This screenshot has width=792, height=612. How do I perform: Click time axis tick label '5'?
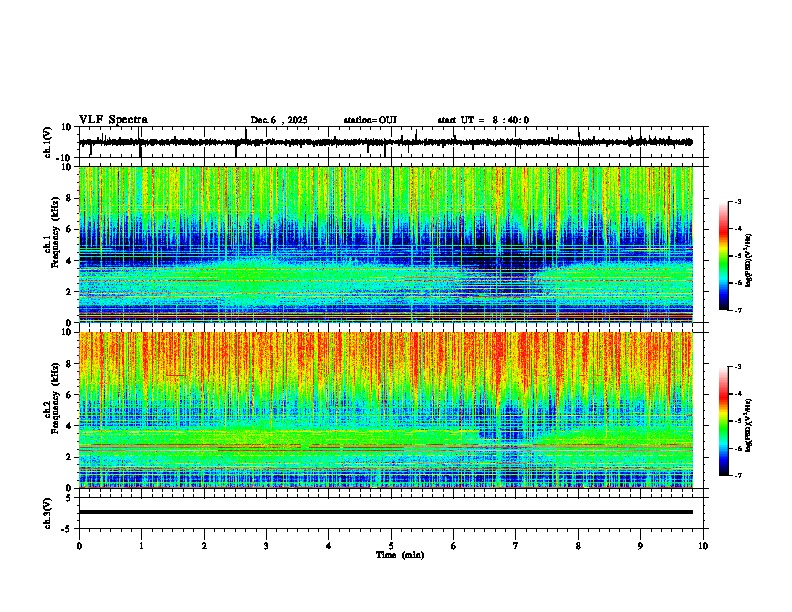pos(391,546)
